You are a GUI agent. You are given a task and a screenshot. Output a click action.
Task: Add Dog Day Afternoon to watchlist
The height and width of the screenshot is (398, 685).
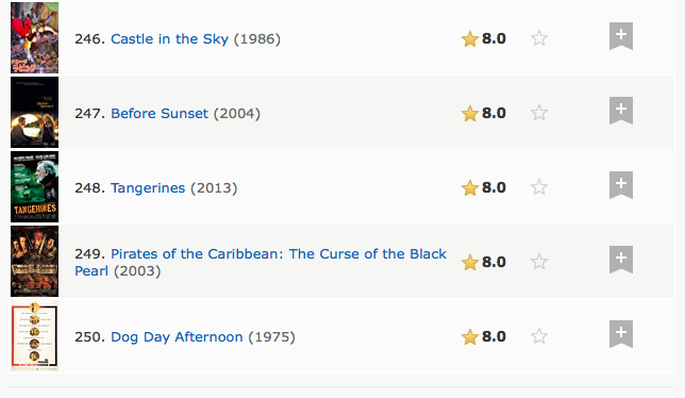point(621,334)
